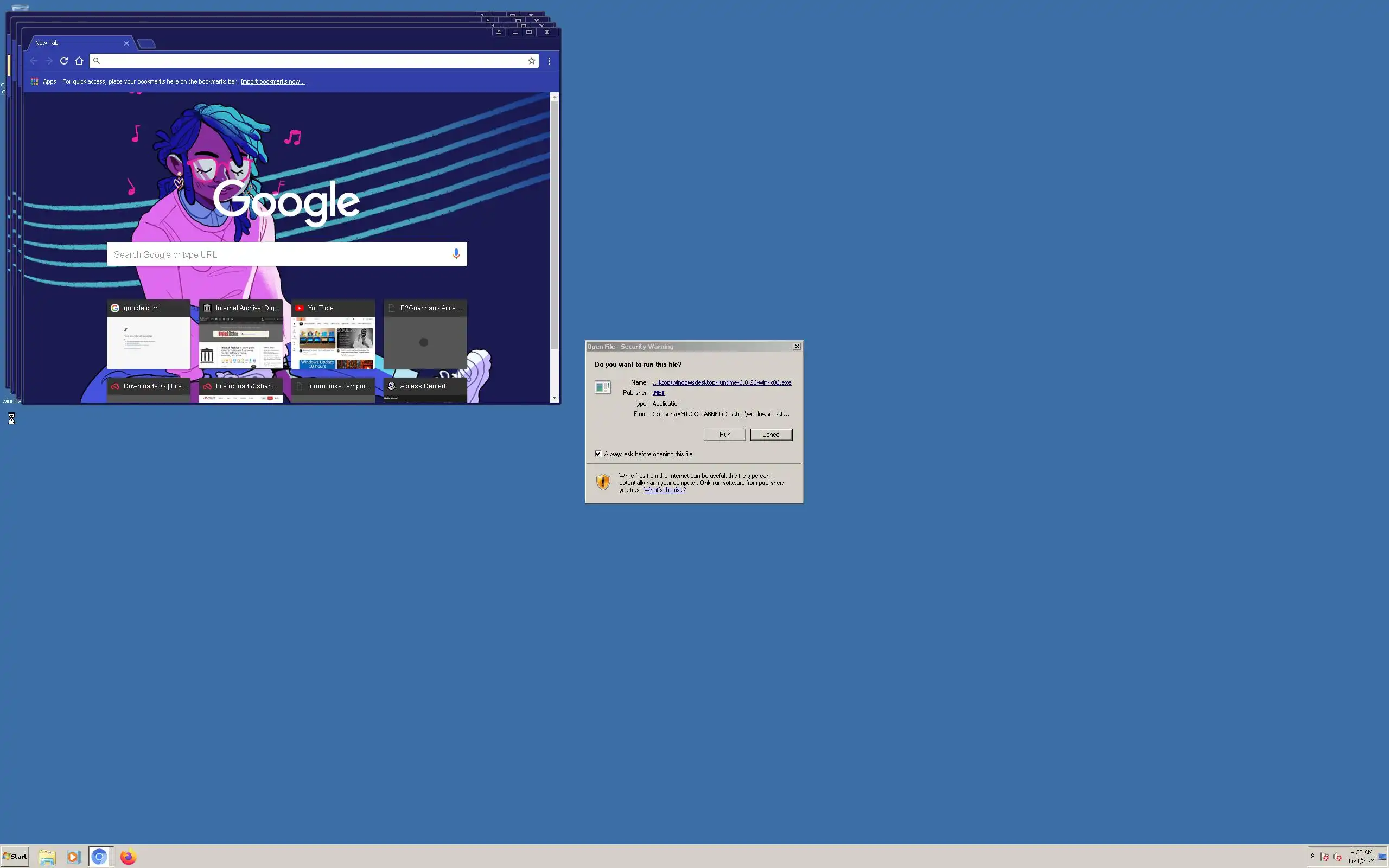The image size is (1389, 868).
Task: Click the browser reload icon
Action: pos(64,61)
